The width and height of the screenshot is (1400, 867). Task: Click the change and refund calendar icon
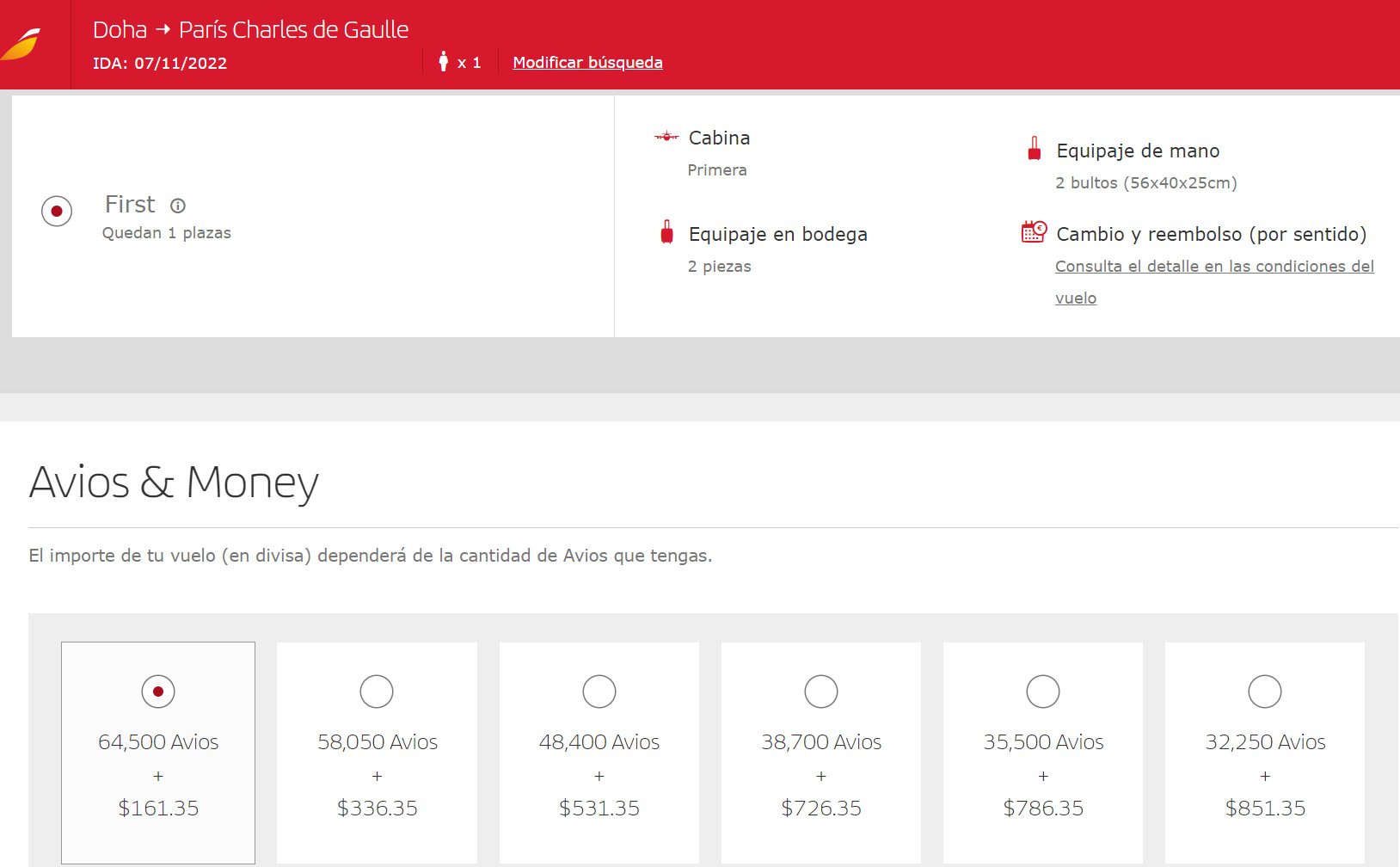1034,232
